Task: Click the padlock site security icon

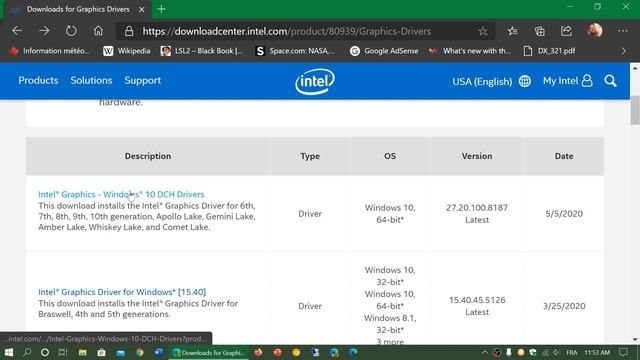Action: (x=129, y=31)
